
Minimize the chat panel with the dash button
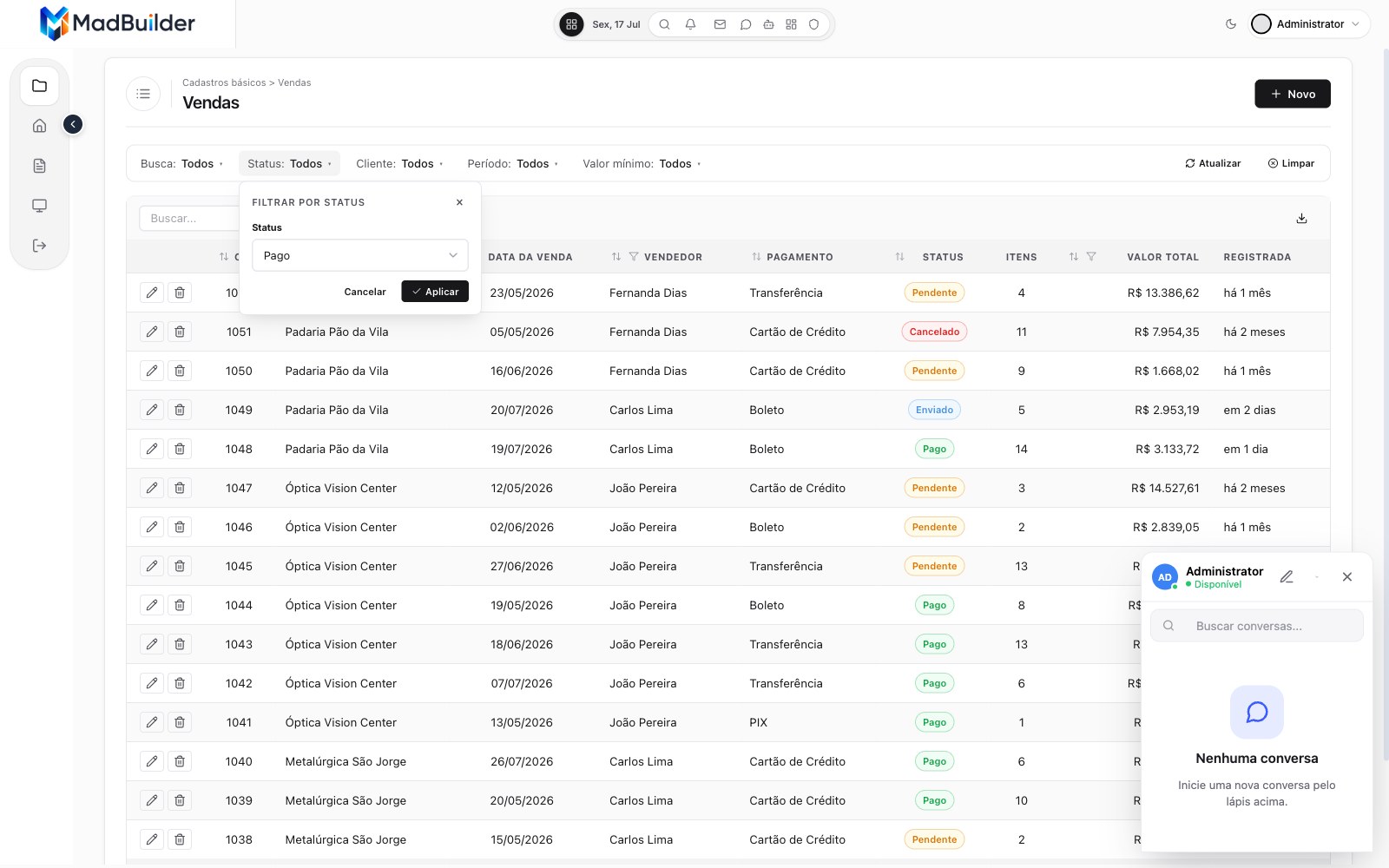1317,576
